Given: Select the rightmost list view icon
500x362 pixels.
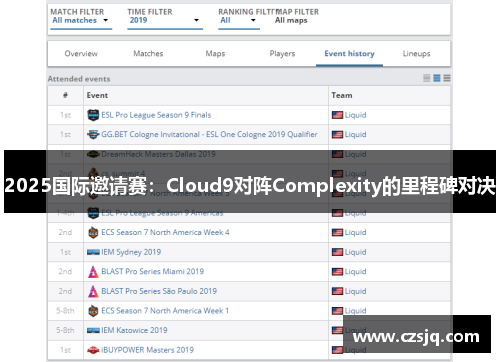Looking at the screenshot, I should coord(447,78).
